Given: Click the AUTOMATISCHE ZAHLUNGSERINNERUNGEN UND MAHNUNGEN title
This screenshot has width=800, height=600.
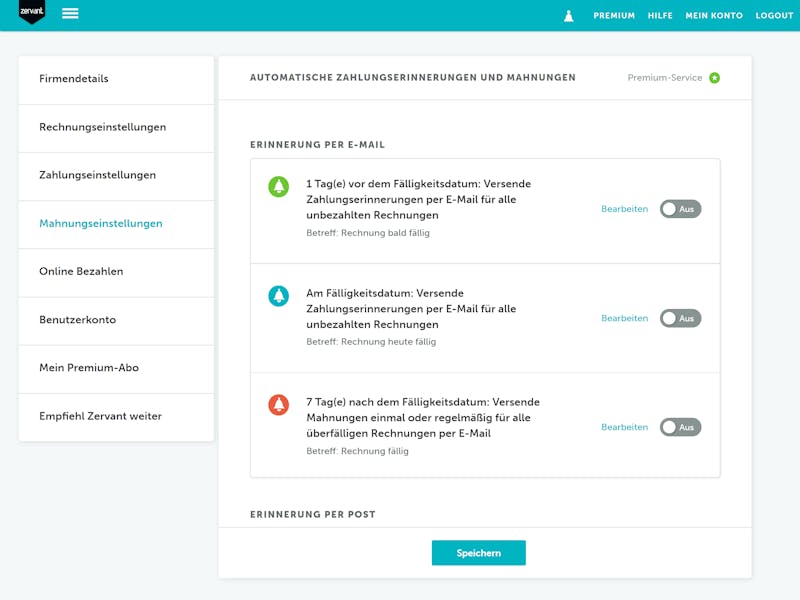Looking at the screenshot, I should click(413, 78).
